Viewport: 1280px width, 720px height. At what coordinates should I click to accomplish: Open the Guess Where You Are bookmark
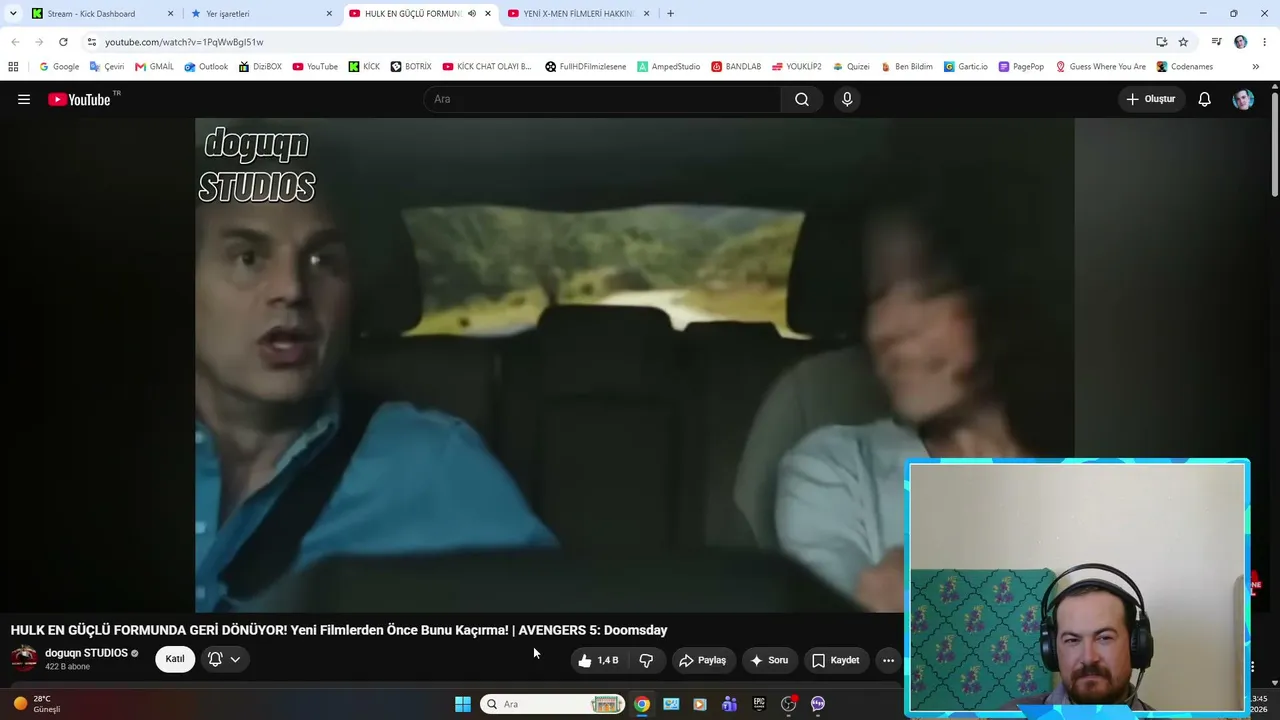[1101, 67]
